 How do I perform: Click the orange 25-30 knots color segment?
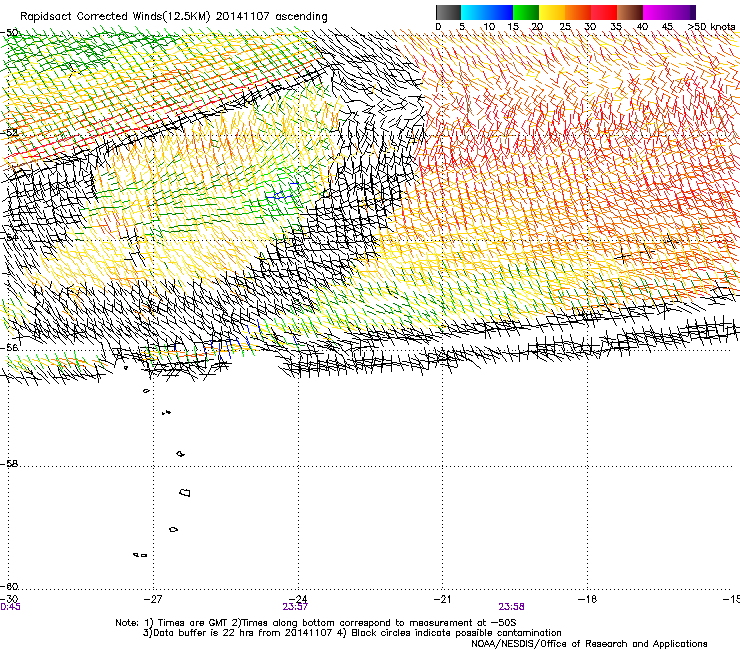pyautogui.click(x=578, y=12)
